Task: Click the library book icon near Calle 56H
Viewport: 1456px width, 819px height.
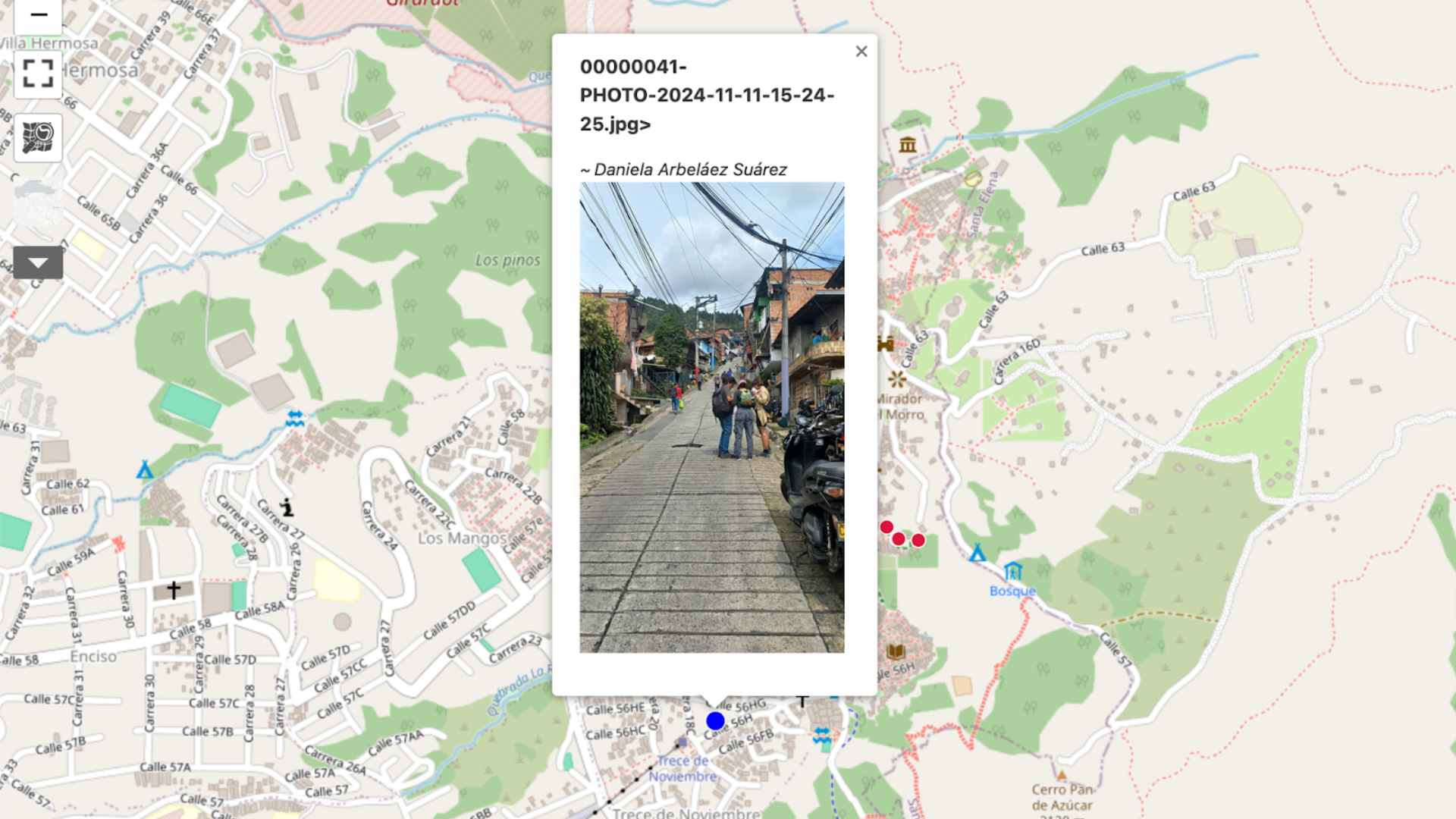Action: [896, 651]
